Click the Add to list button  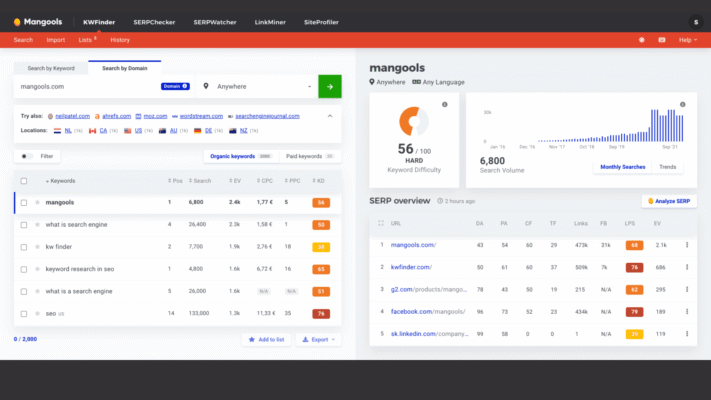pos(266,339)
